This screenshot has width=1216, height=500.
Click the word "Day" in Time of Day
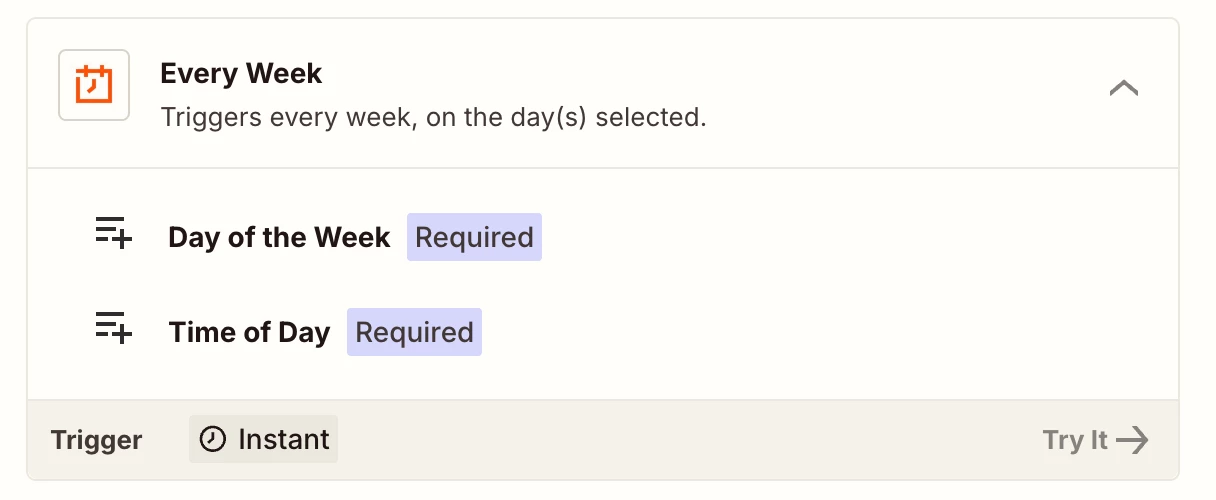[304, 332]
